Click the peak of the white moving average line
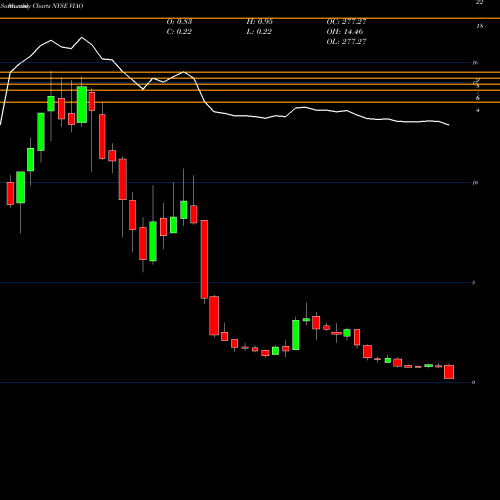500x500 pixels. pyautogui.click(x=82, y=37)
